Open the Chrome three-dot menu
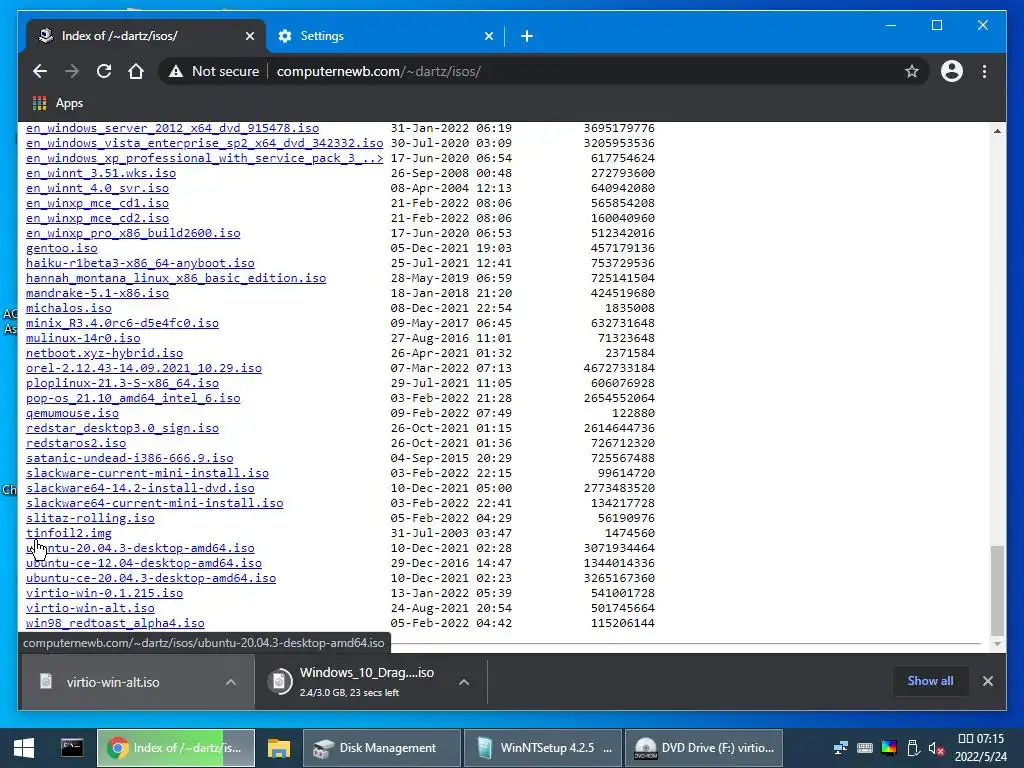This screenshot has width=1024, height=768. pos(984,71)
